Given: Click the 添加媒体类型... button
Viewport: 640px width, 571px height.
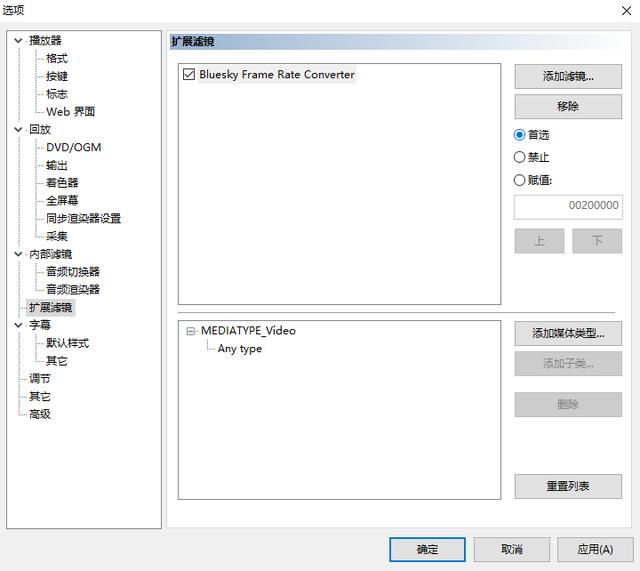Looking at the screenshot, I should coord(568,333).
